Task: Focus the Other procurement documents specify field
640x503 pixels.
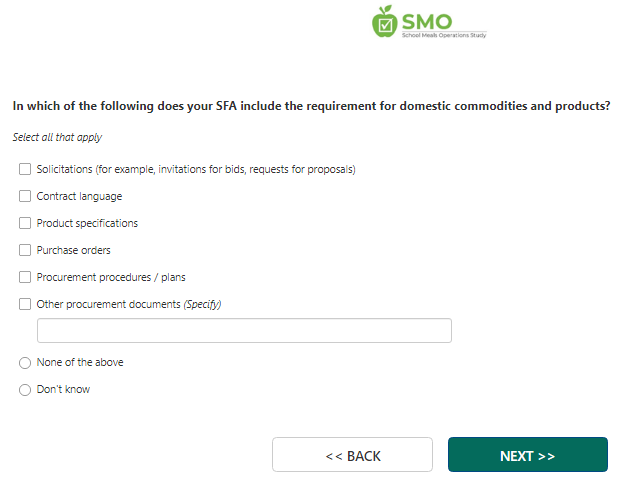Action: (244, 331)
